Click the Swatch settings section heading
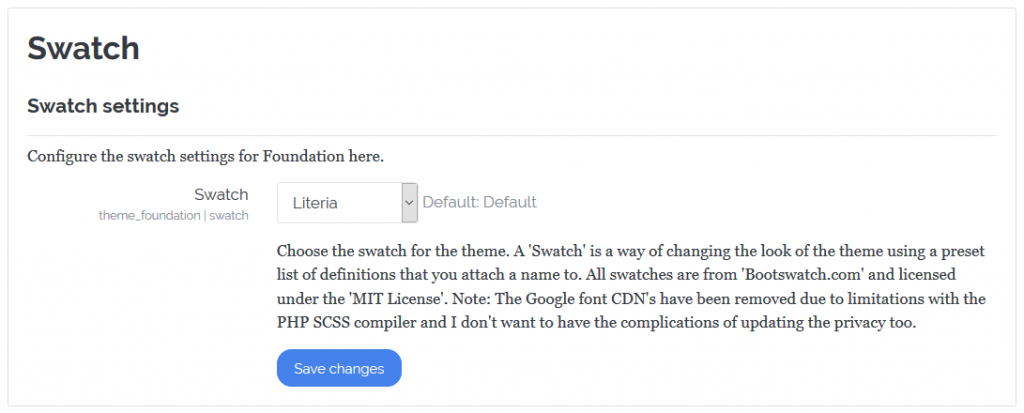Screen dimensions: 1024x413 [103, 106]
